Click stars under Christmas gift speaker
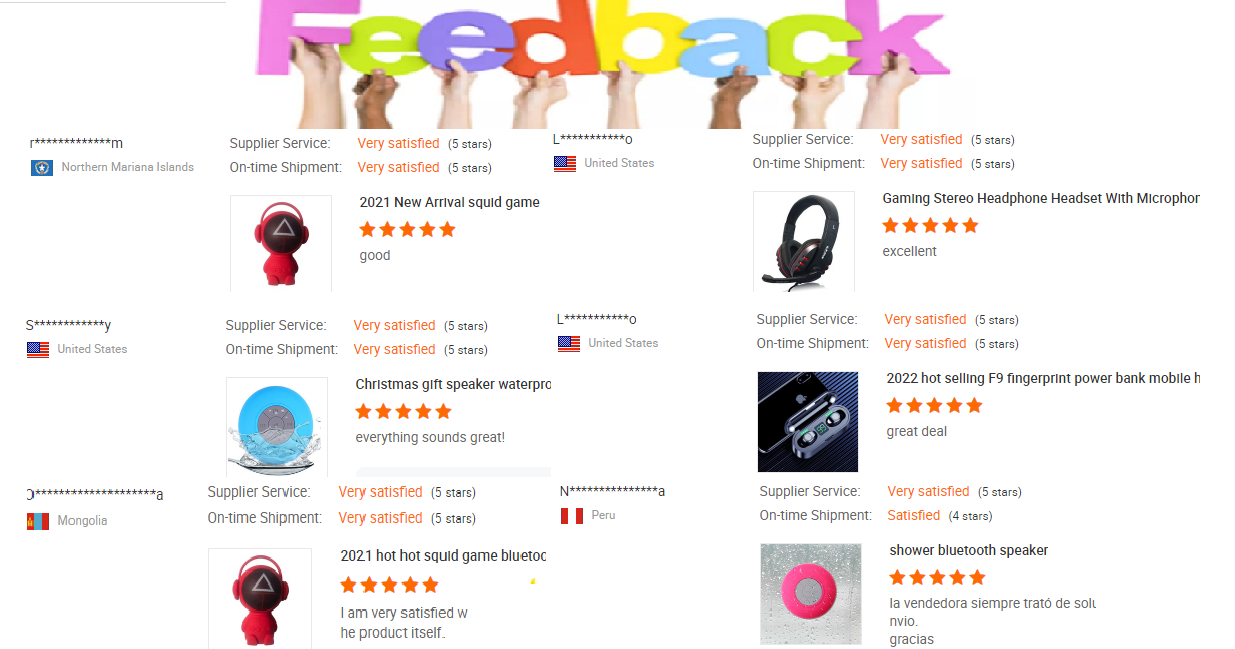1235x649 pixels. coord(403,411)
